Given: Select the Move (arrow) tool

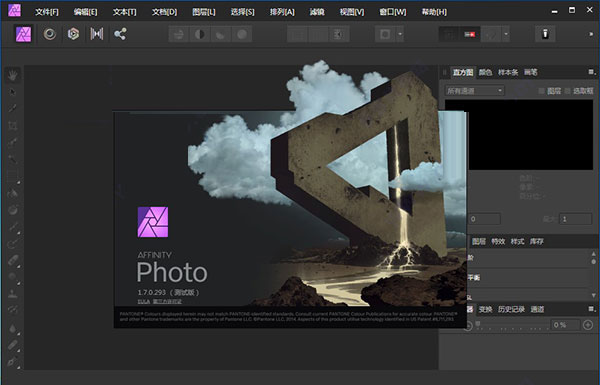Looking at the screenshot, I should tap(13, 92).
